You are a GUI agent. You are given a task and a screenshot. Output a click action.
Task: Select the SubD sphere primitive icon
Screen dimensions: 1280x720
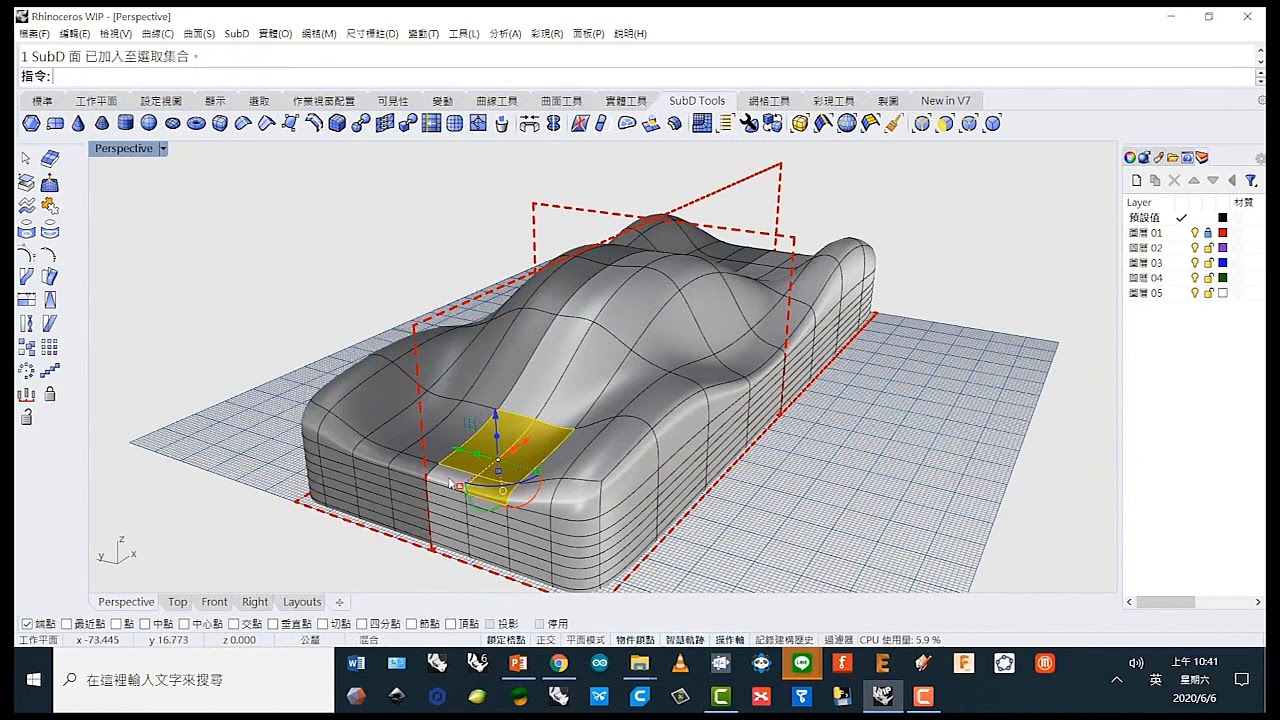click(149, 123)
